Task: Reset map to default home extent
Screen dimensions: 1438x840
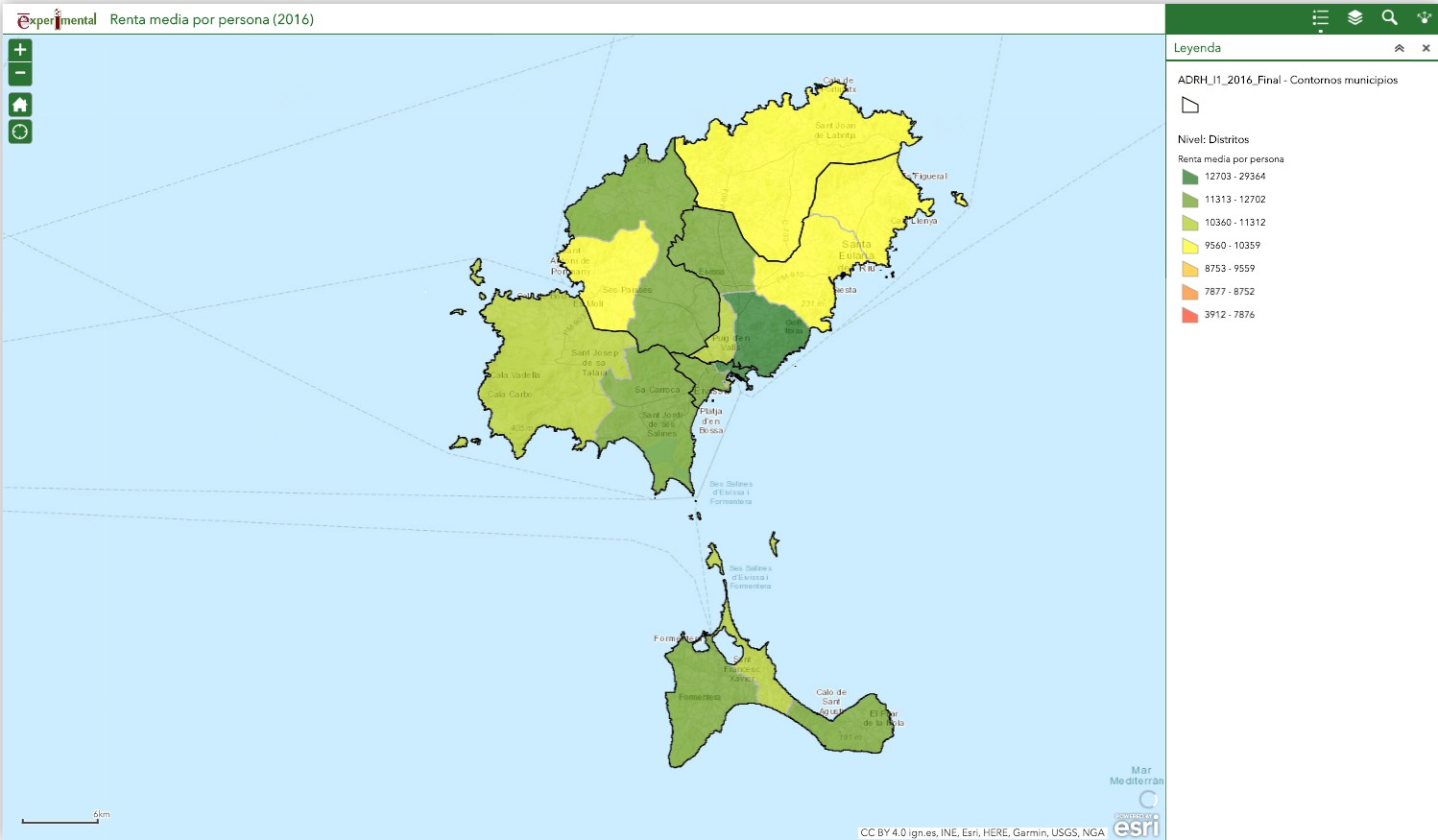Action: (20, 105)
